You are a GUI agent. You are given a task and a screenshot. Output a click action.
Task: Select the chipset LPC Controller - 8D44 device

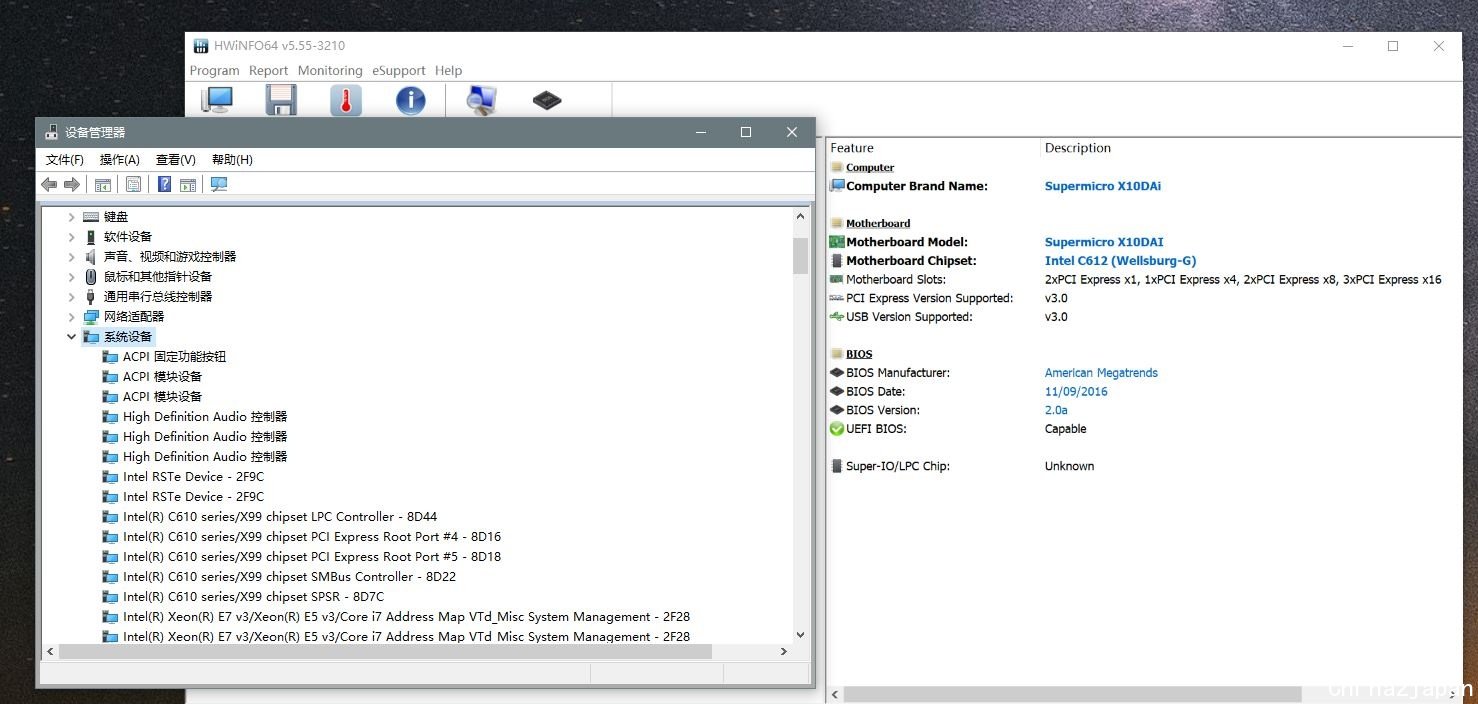point(280,517)
